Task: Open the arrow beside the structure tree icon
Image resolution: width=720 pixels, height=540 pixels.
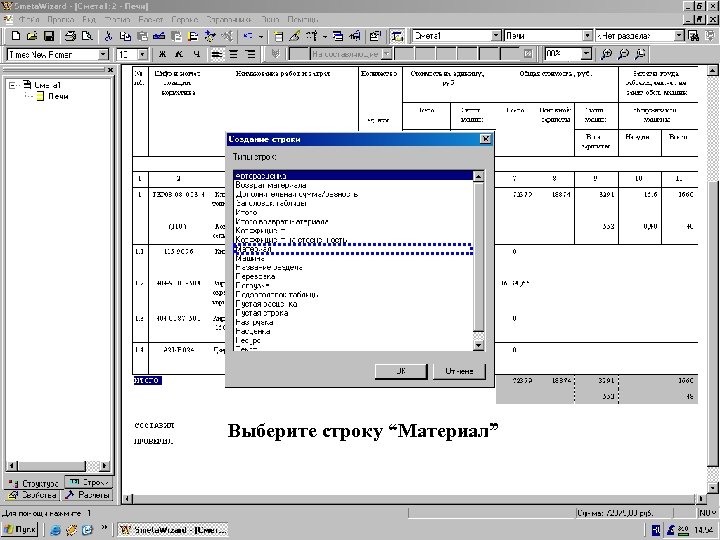Action: pos(325,36)
